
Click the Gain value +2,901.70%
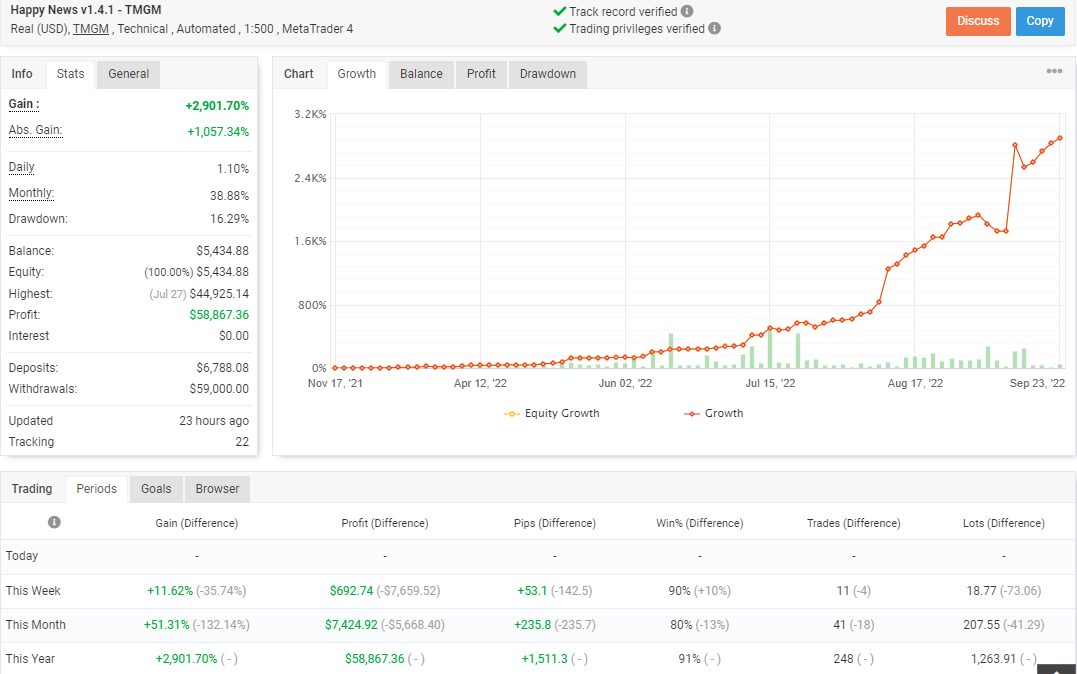click(217, 106)
